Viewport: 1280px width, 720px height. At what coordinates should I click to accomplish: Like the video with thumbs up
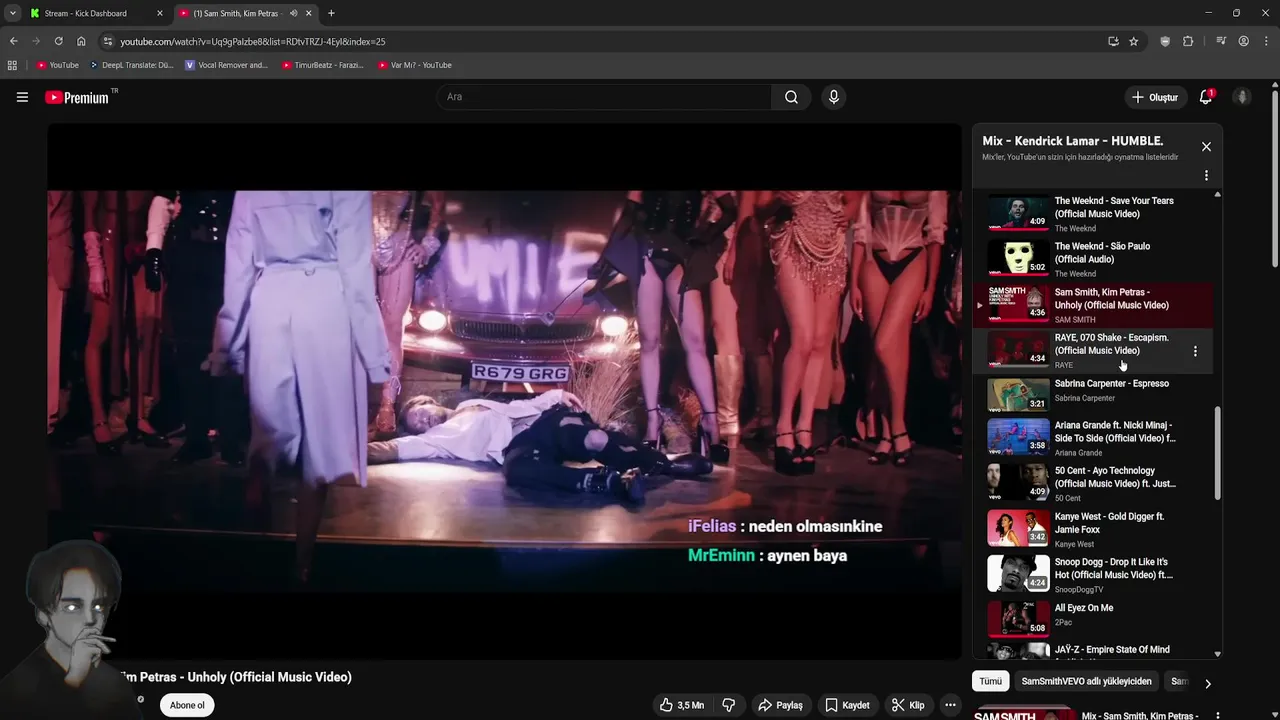681,705
